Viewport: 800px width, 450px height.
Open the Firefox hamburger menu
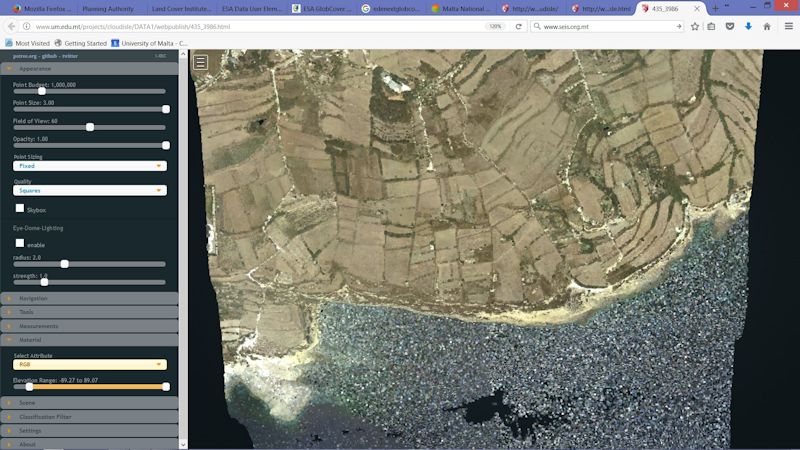(789, 26)
